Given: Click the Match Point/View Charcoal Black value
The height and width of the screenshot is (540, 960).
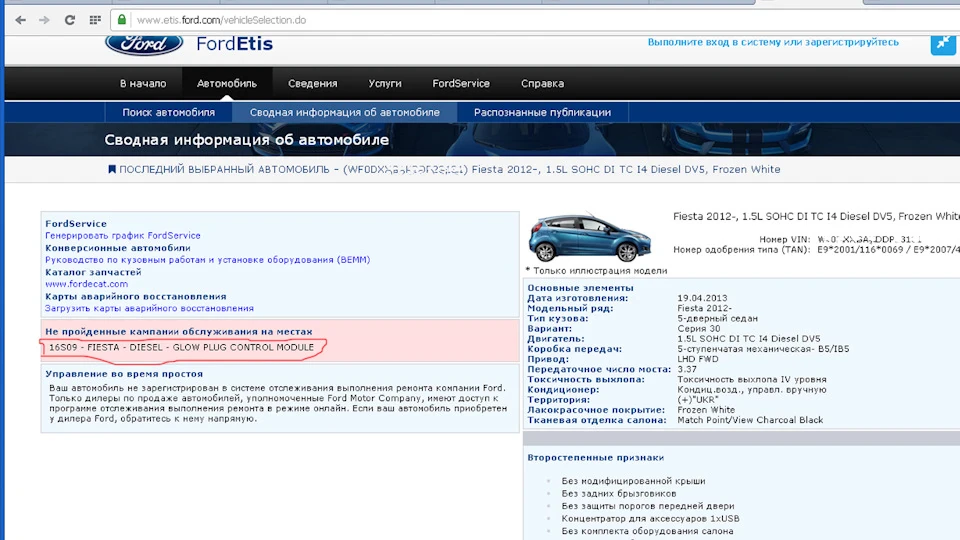Looking at the screenshot, I should coord(750,420).
